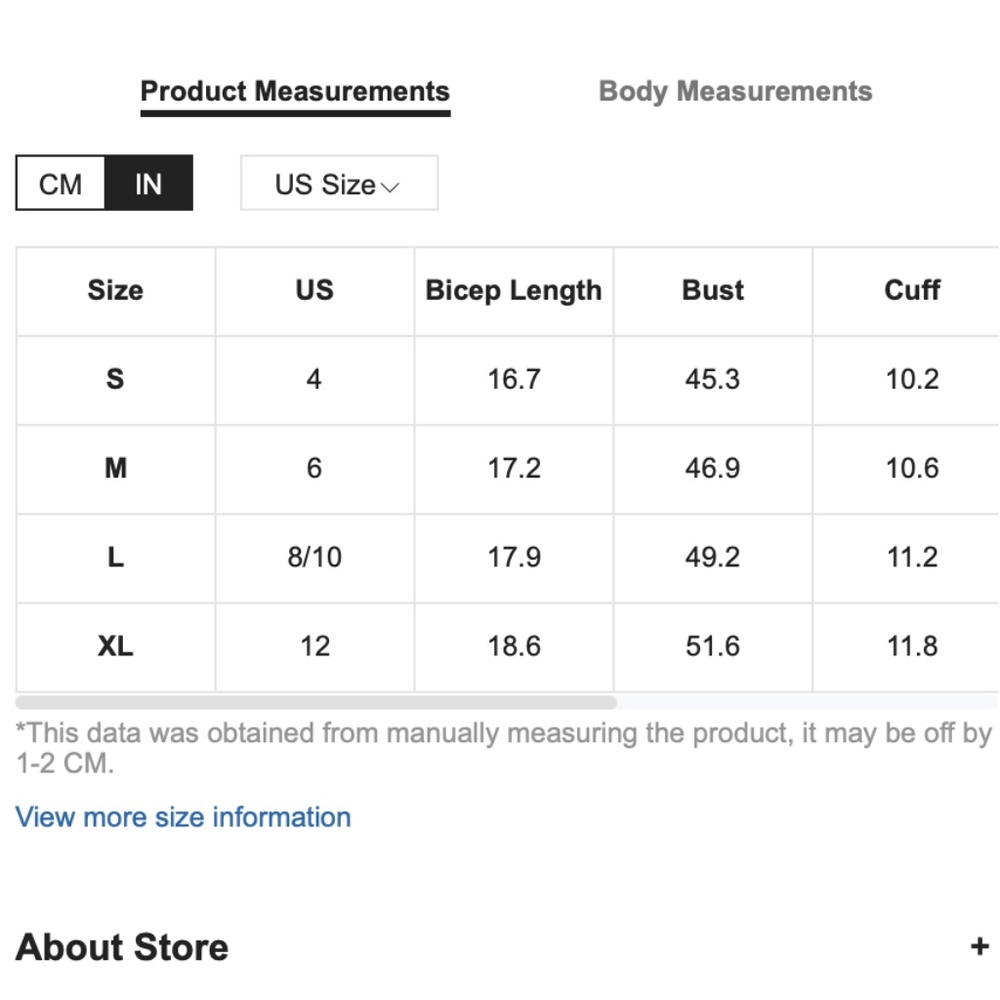This screenshot has width=1000, height=1000.
Task: Click the Bust column header
Action: (712, 291)
